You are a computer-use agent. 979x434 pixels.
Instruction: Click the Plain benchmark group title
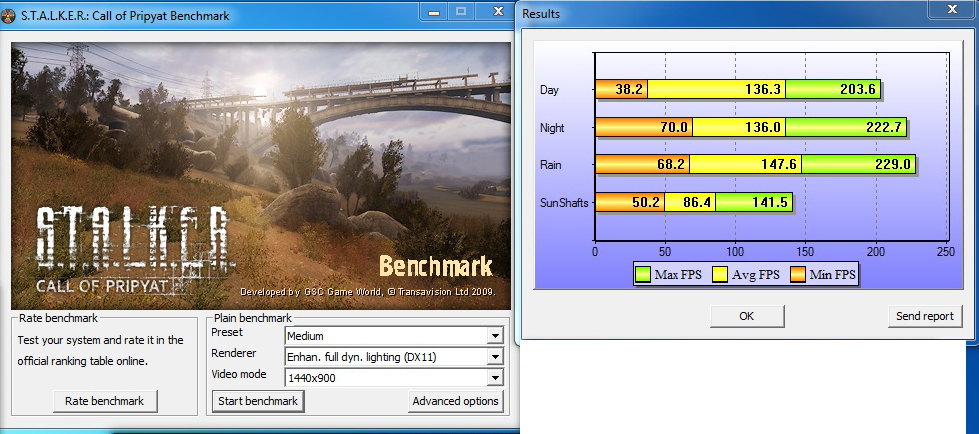pos(252,318)
